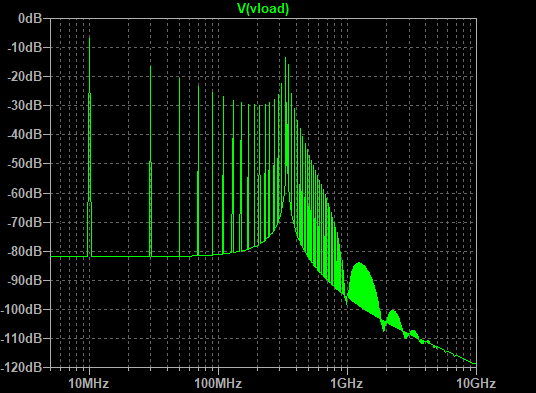
Task: Click the -100dB axis label
Action: click(21, 309)
